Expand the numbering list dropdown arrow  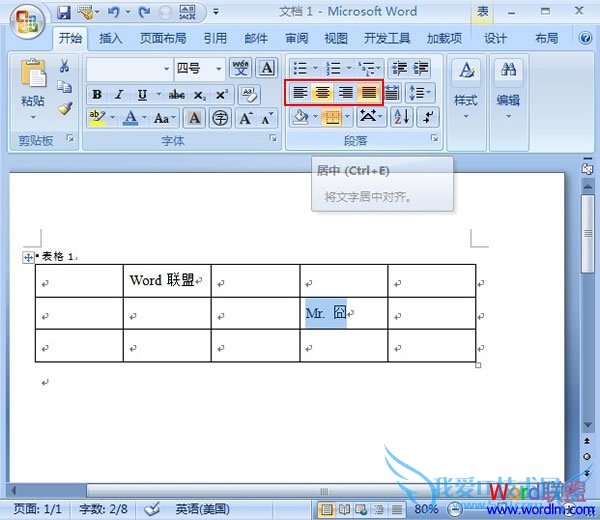(x=349, y=68)
